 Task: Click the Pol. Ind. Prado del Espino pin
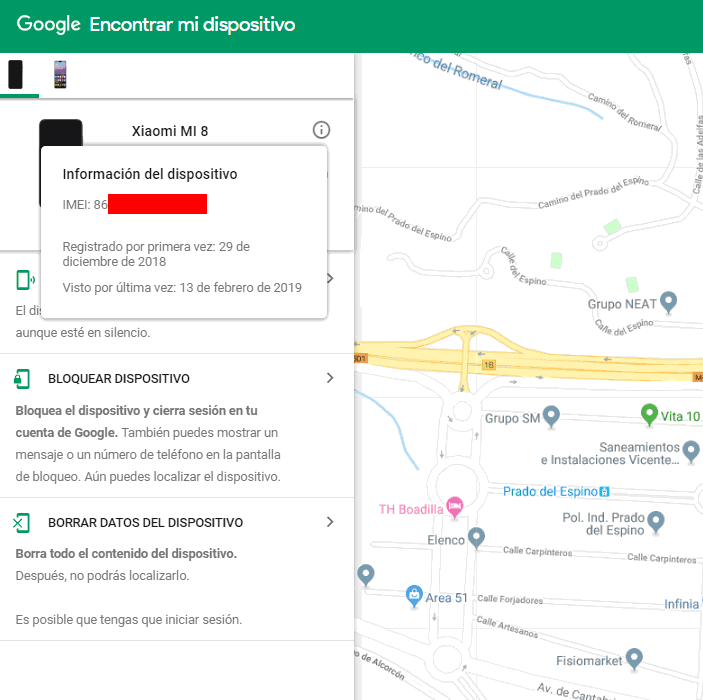[656, 522]
